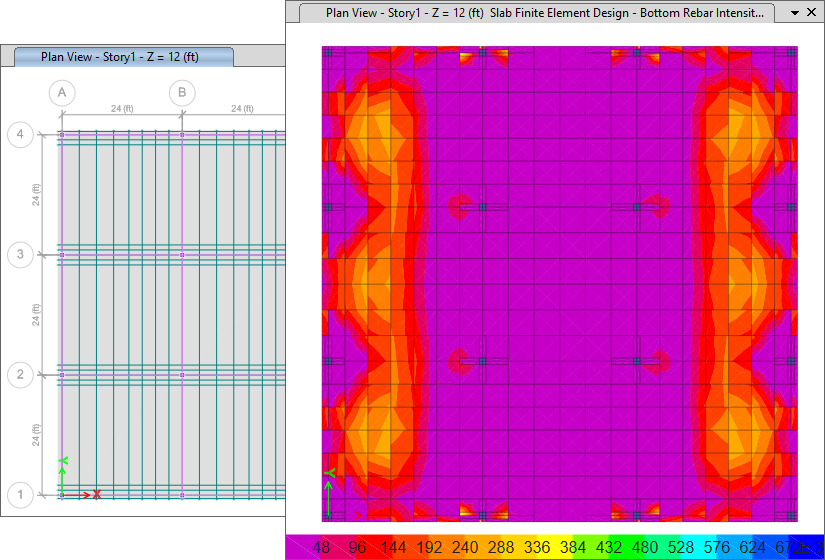Select grid bubble A
This screenshot has width=825, height=560.
[62, 93]
